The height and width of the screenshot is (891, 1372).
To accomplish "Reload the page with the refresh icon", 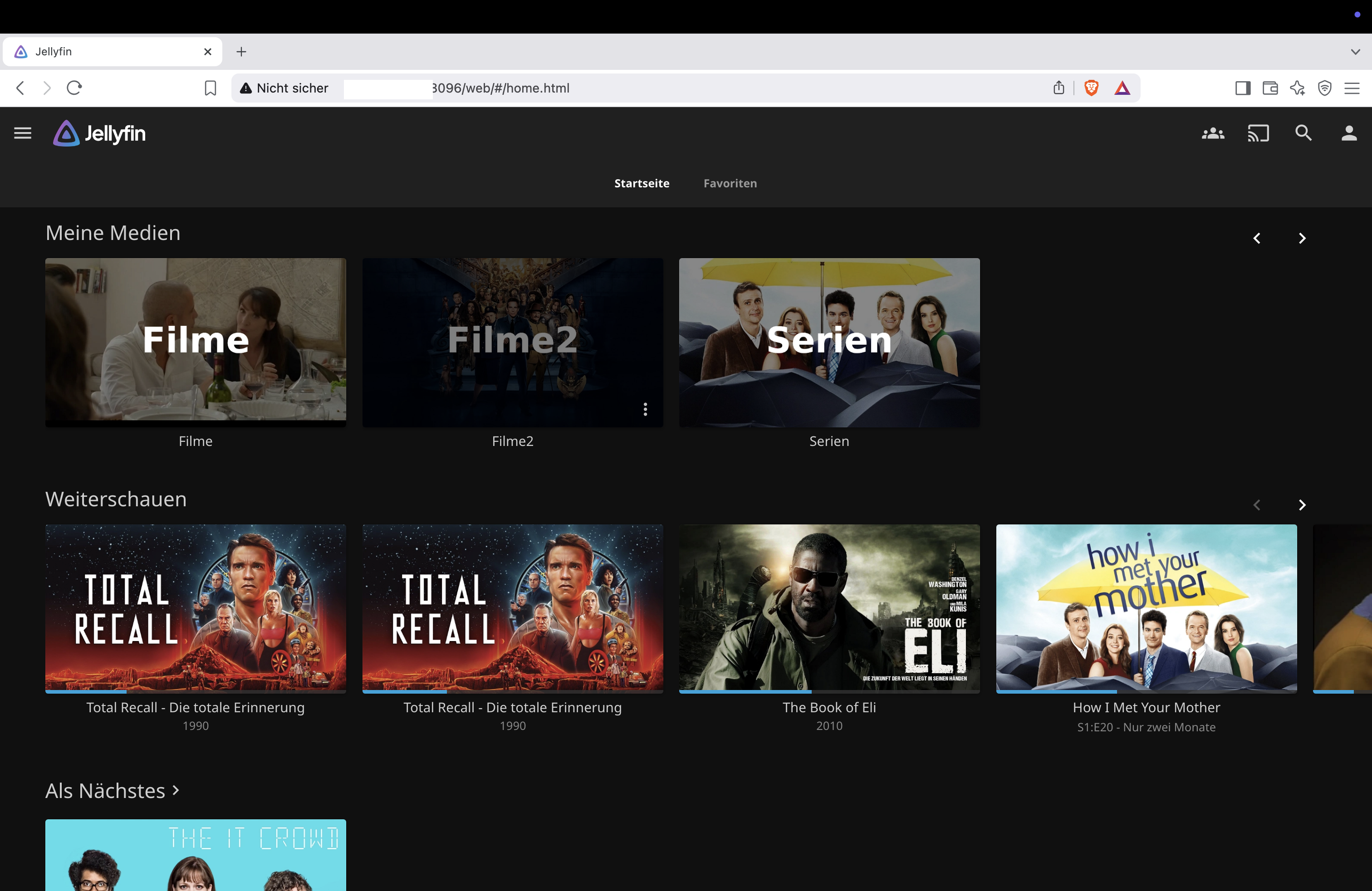I will 74,88.
